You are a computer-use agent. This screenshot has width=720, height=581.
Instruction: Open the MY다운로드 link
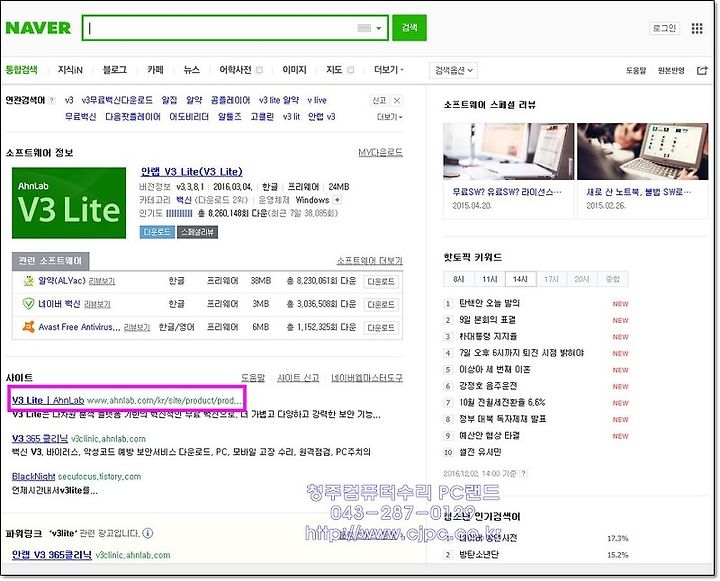(x=380, y=152)
